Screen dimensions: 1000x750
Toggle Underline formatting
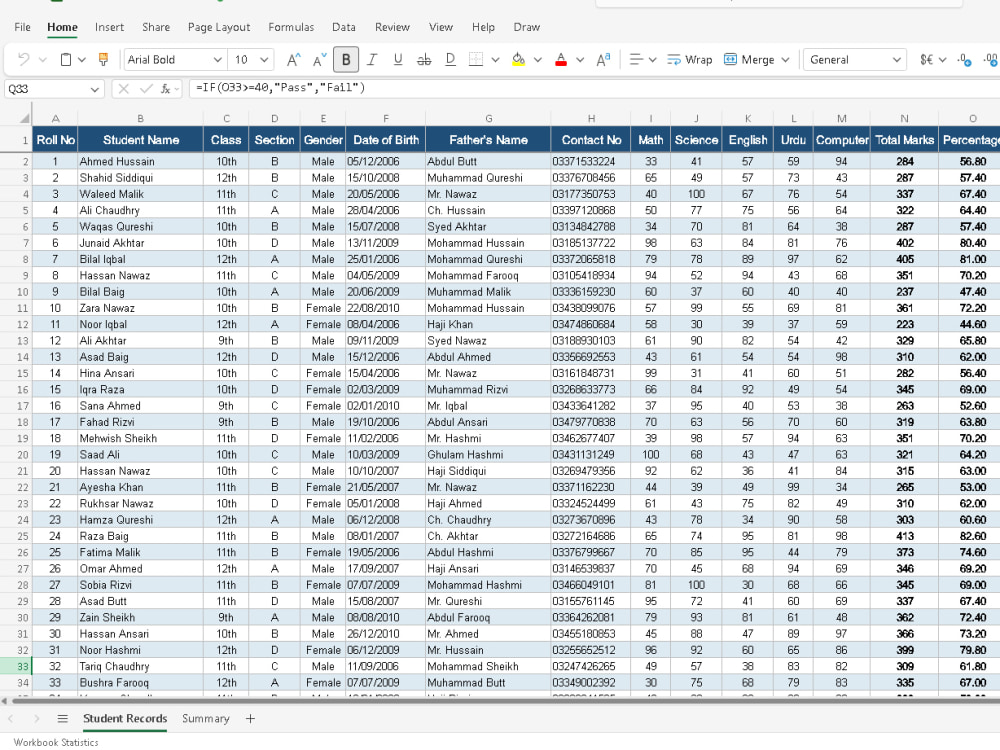398,59
